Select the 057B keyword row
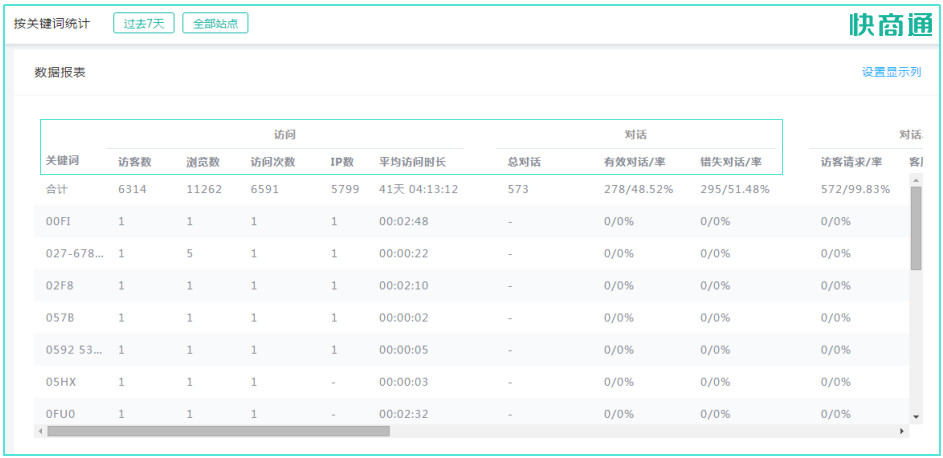This screenshot has height=458, width=943. point(60,317)
